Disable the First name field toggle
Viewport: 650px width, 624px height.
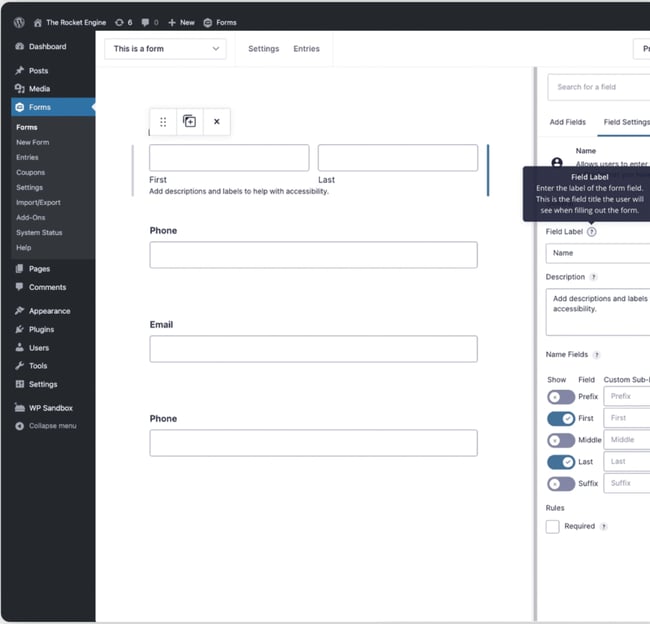pos(560,418)
